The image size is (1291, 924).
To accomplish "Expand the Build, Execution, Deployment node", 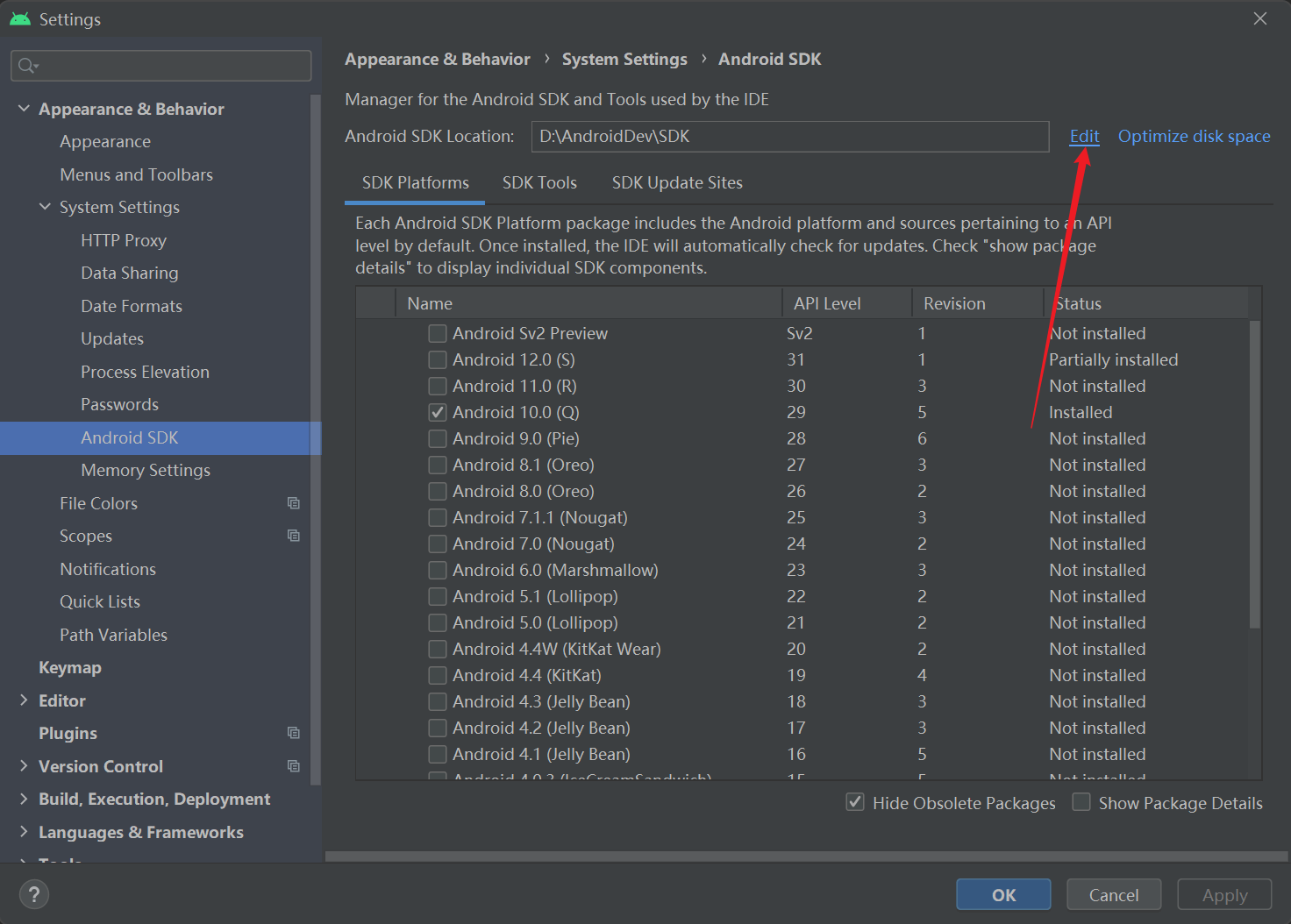I will click(24, 799).
